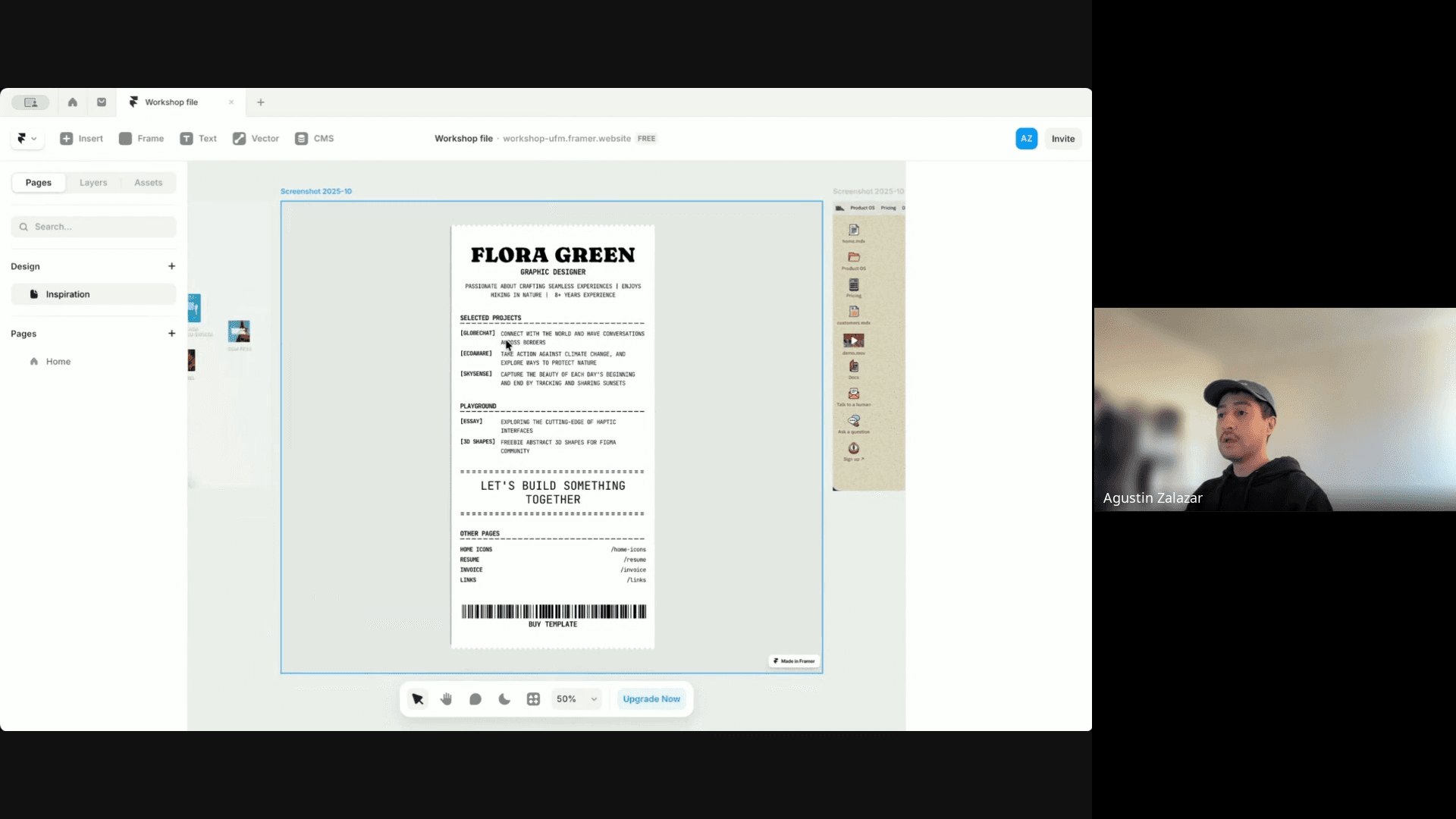Image resolution: width=1456 pixels, height=819 pixels.
Task: Click the home icon in the tab bar
Action: click(x=73, y=102)
